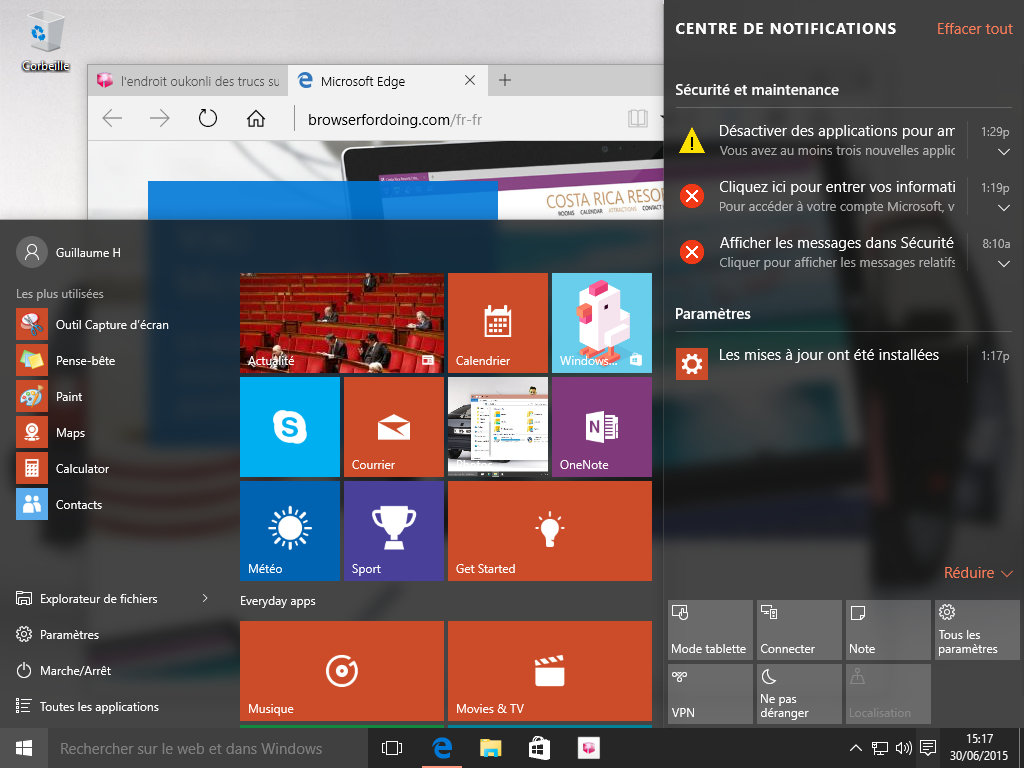Launch the Calendrier tile
This screenshot has height=768, width=1024.
click(x=497, y=323)
